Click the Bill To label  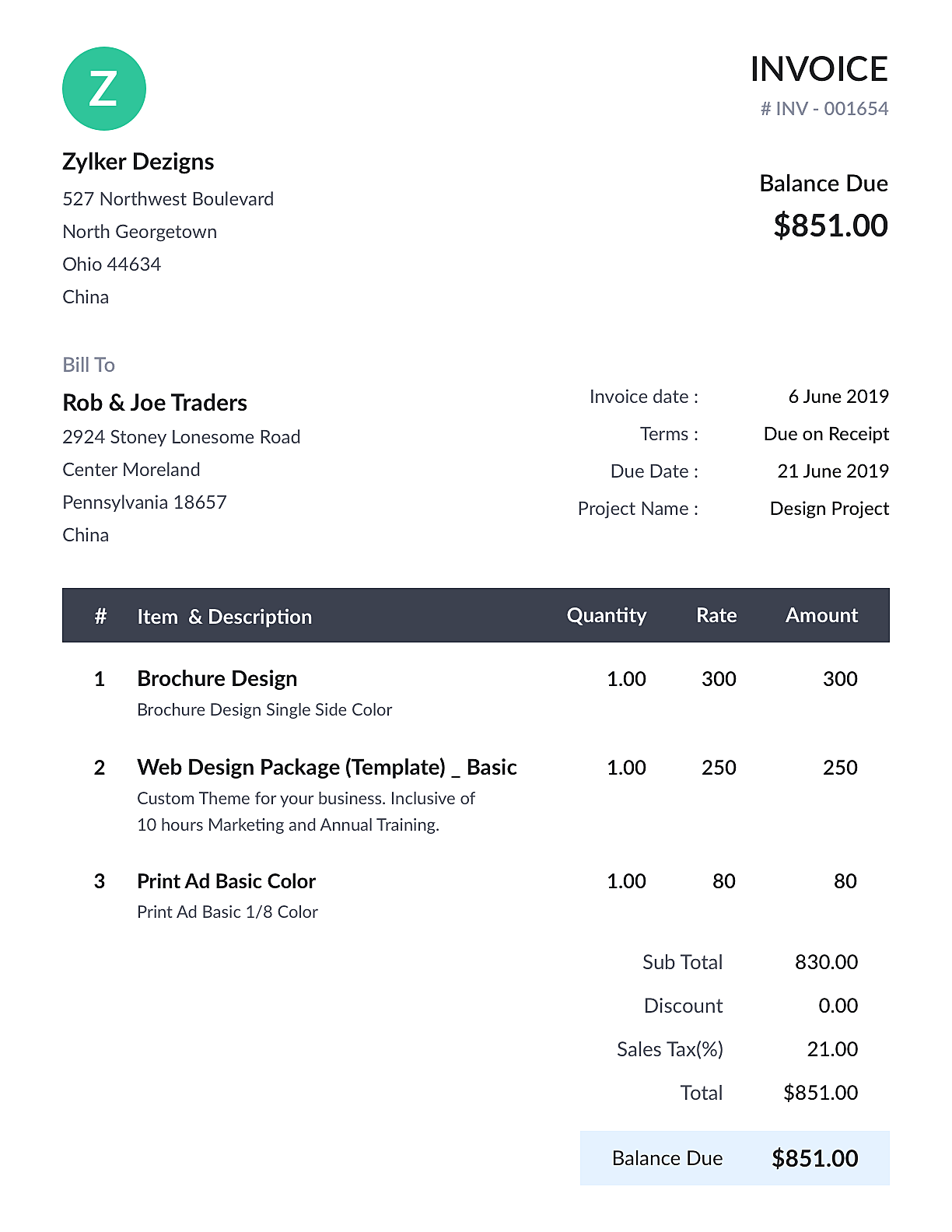click(89, 365)
